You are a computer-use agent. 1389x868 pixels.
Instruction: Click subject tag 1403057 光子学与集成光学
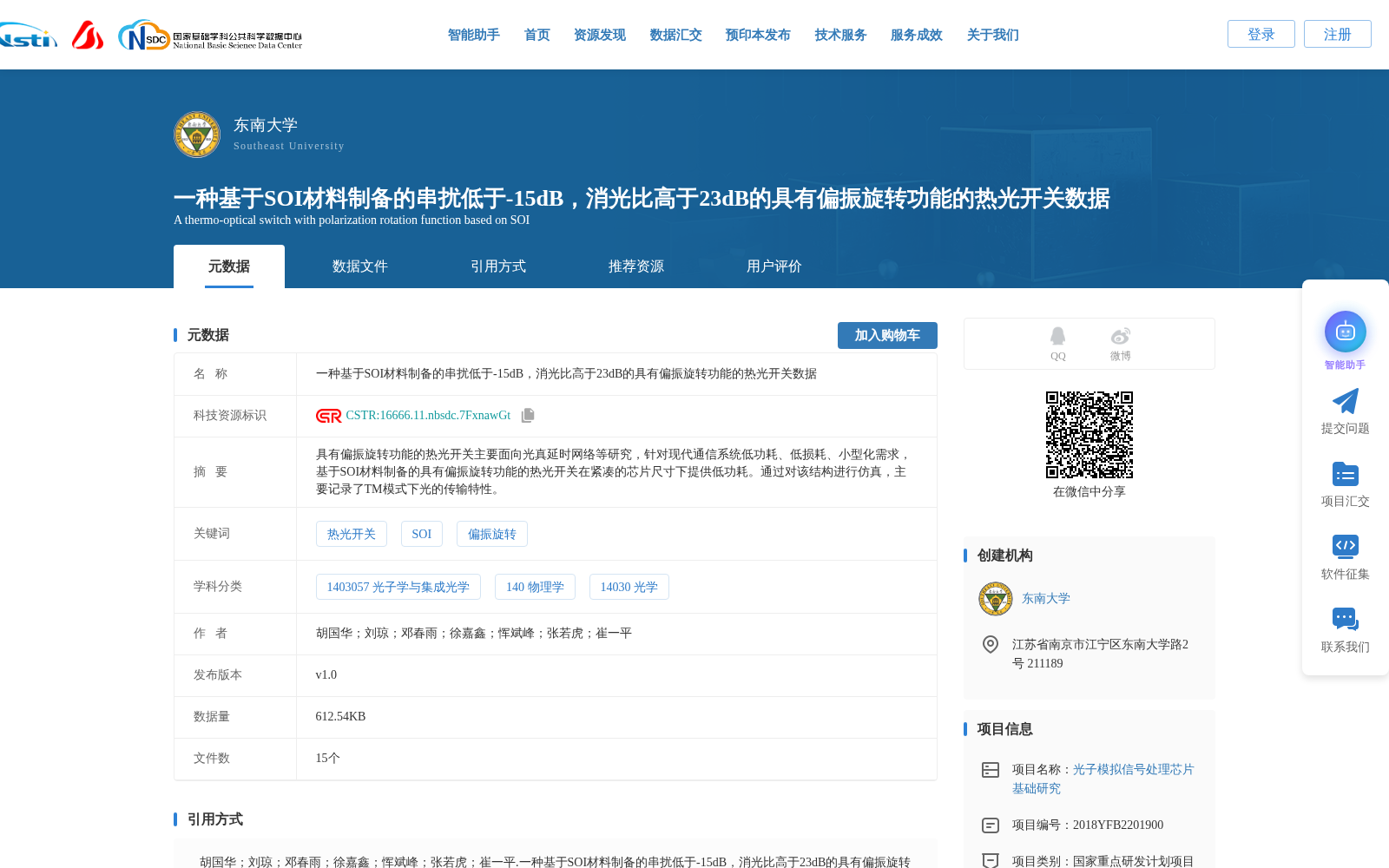[398, 587]
